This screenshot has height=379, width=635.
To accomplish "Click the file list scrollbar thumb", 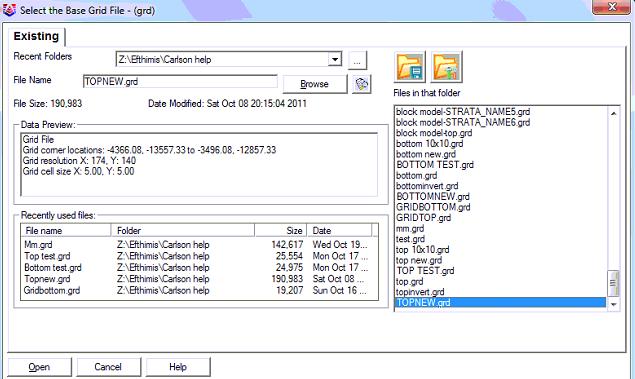I will [613, 283].
